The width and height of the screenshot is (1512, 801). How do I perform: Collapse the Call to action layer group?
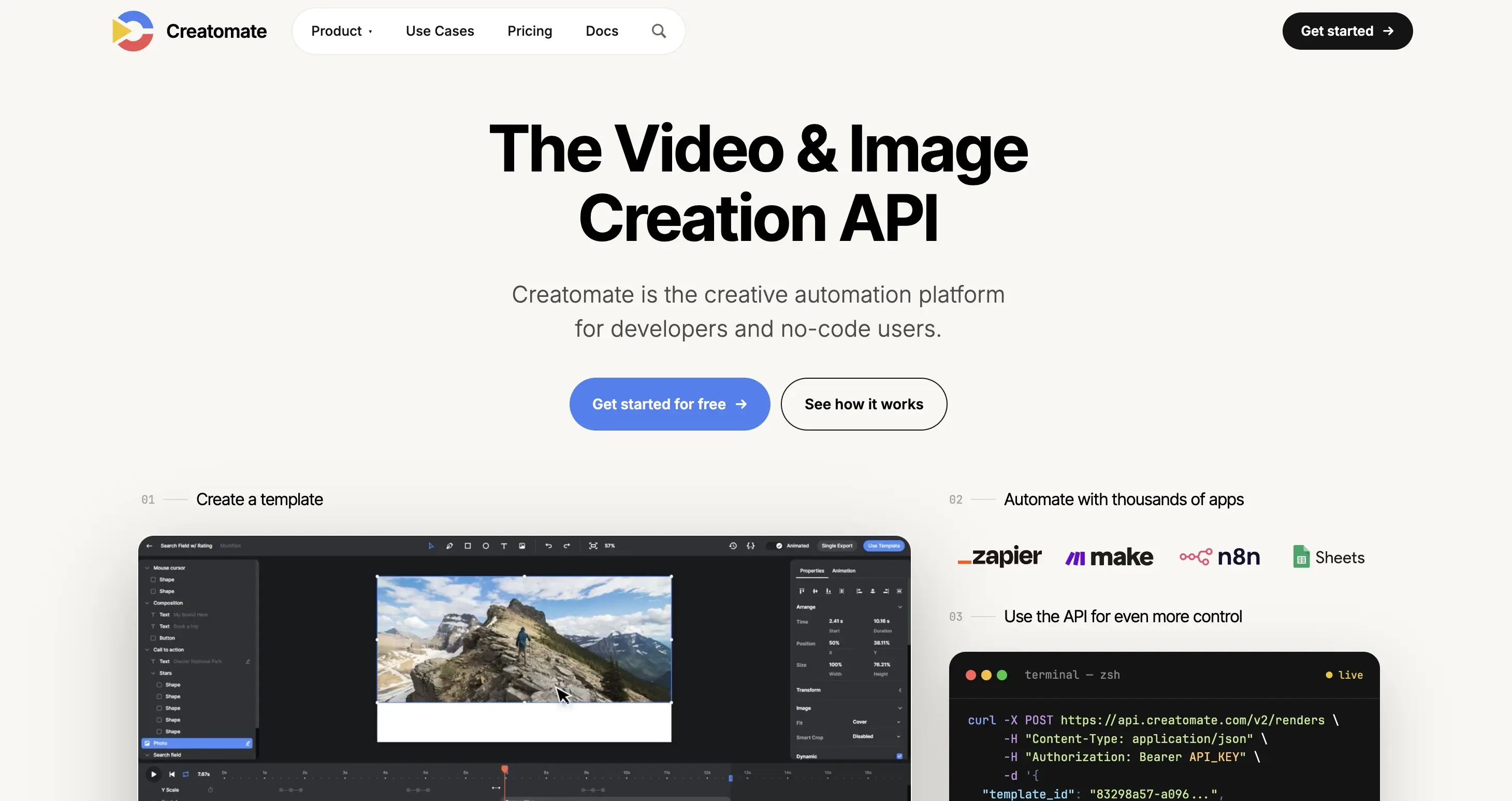(x=148, y=650)
